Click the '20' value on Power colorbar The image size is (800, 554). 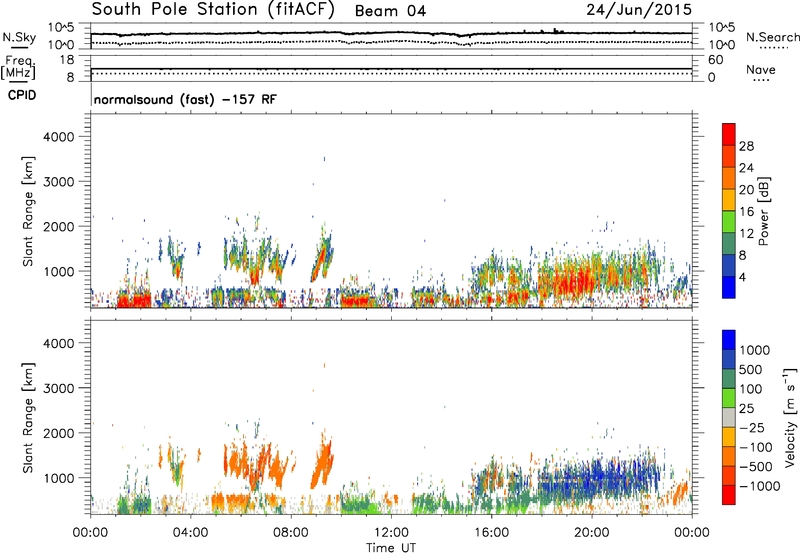746,190
